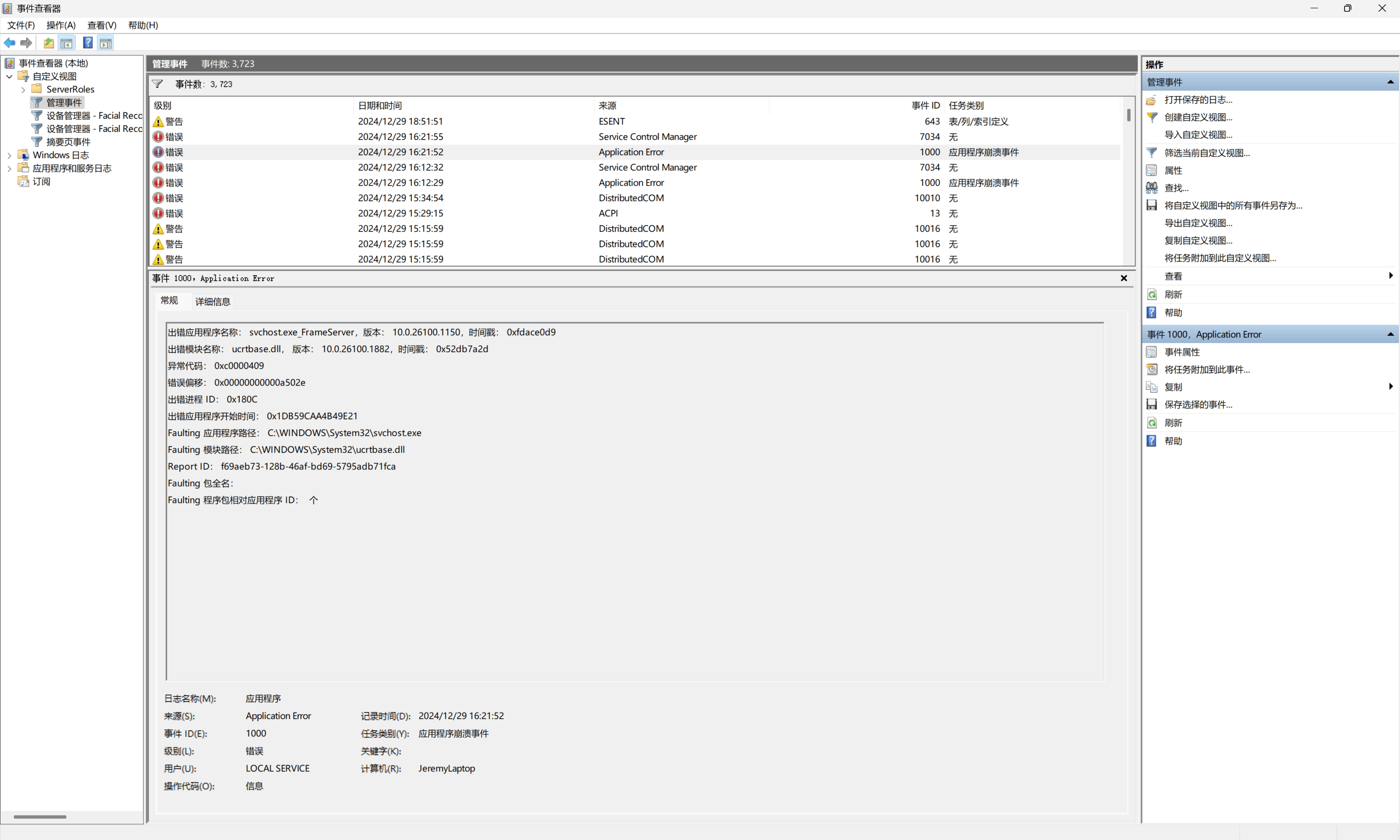Click the 事件属性 icon in actions pane
The width and height of the screenshot is (1400, 840).
pyautogui.click(x=1152, y=352)
